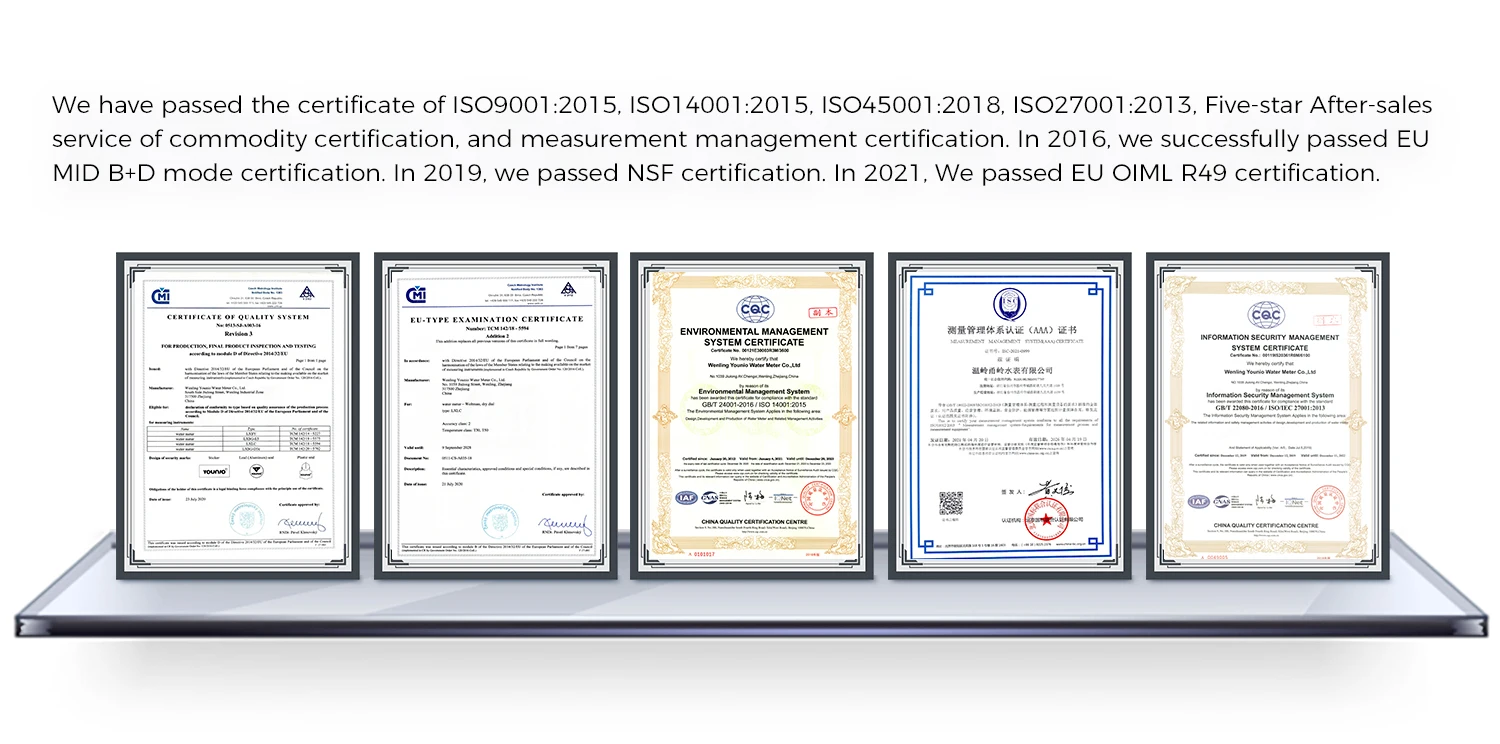This screenshot has width=1500, height=744.
Task: Click the "INFORMATION SECURITY MANAGEMENT SYSTEM CERTIFICATE" heading
Action: pos(1269,342)
